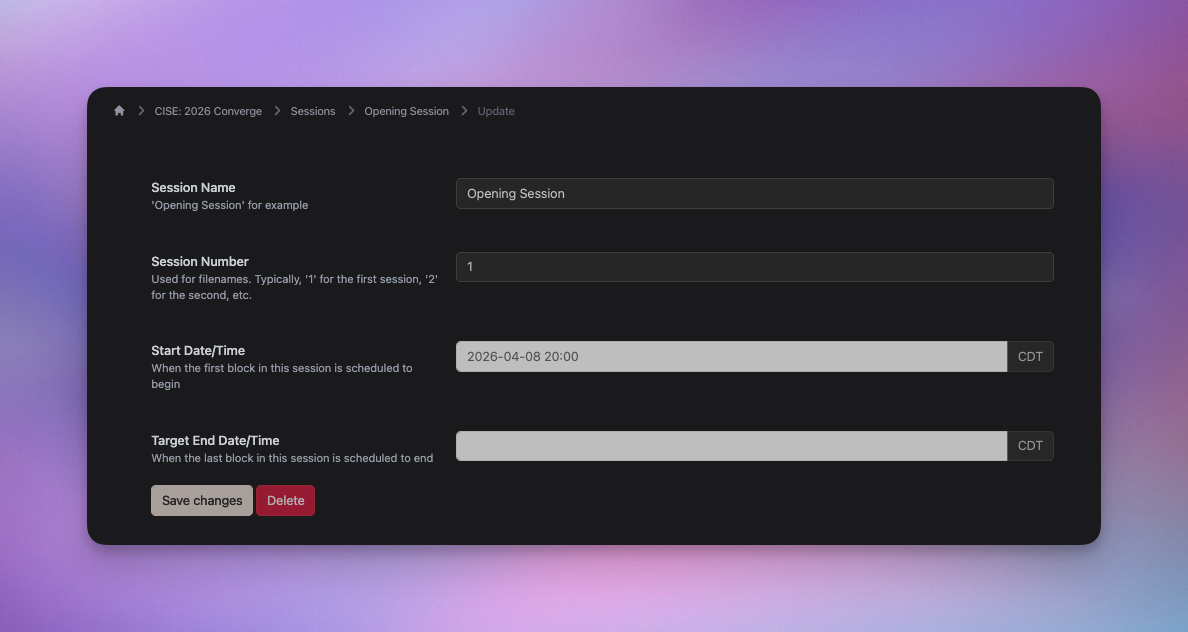
Task: Click the Session Name label
Action: click(193, 187)
